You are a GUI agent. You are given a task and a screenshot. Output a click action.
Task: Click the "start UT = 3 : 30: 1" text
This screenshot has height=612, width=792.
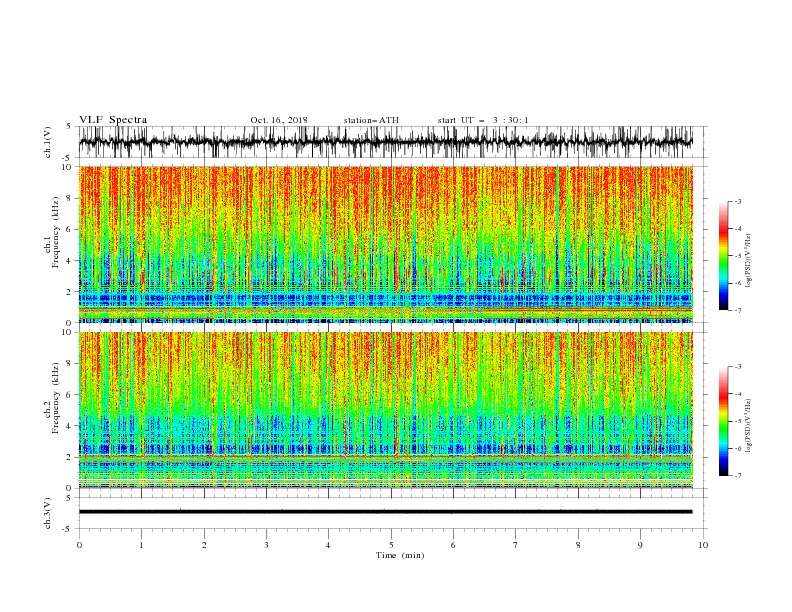point(483,120)
